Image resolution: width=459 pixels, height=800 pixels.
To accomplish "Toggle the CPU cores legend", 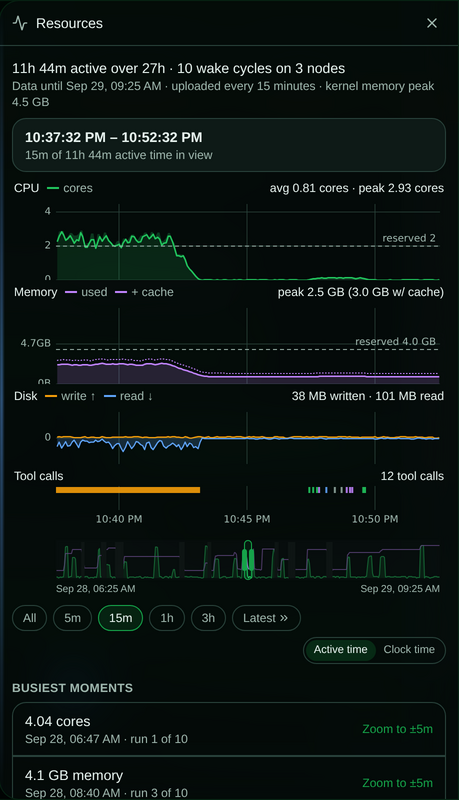I will (x=70, y=188).
